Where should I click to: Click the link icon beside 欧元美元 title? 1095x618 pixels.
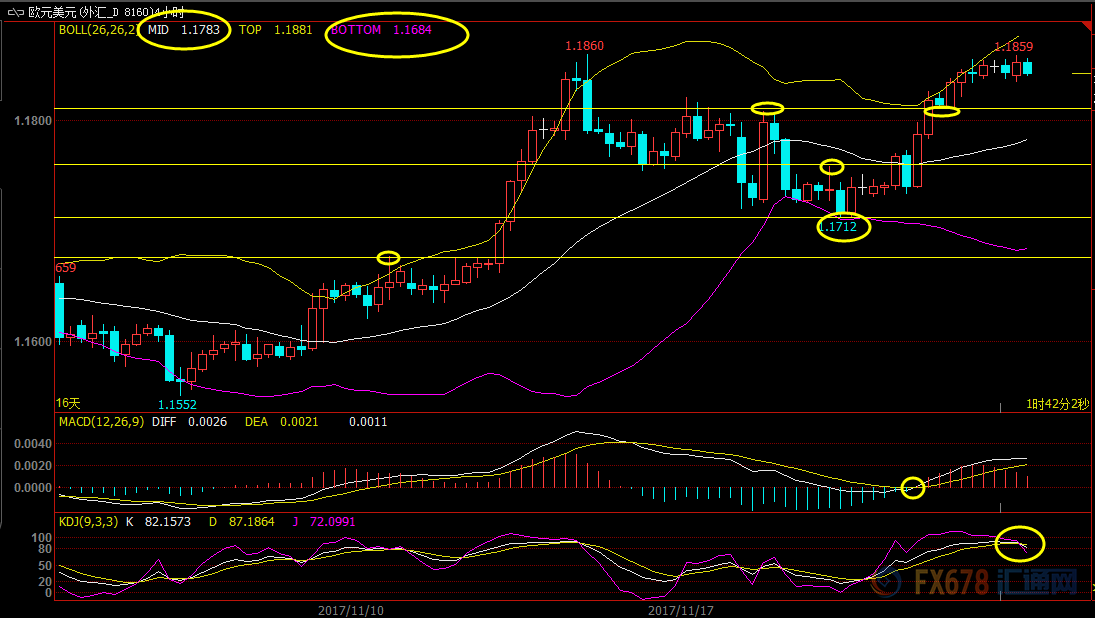tap(15, 13)
